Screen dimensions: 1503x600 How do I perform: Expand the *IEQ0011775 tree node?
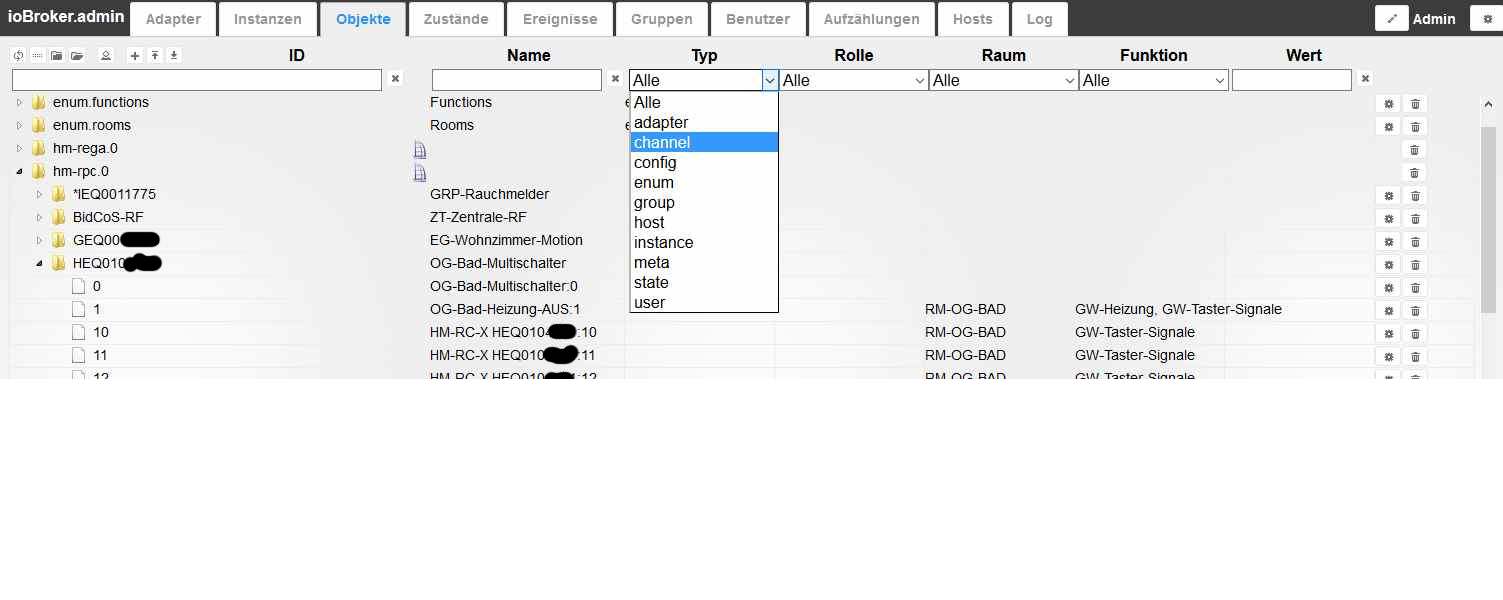coord(39,194)
